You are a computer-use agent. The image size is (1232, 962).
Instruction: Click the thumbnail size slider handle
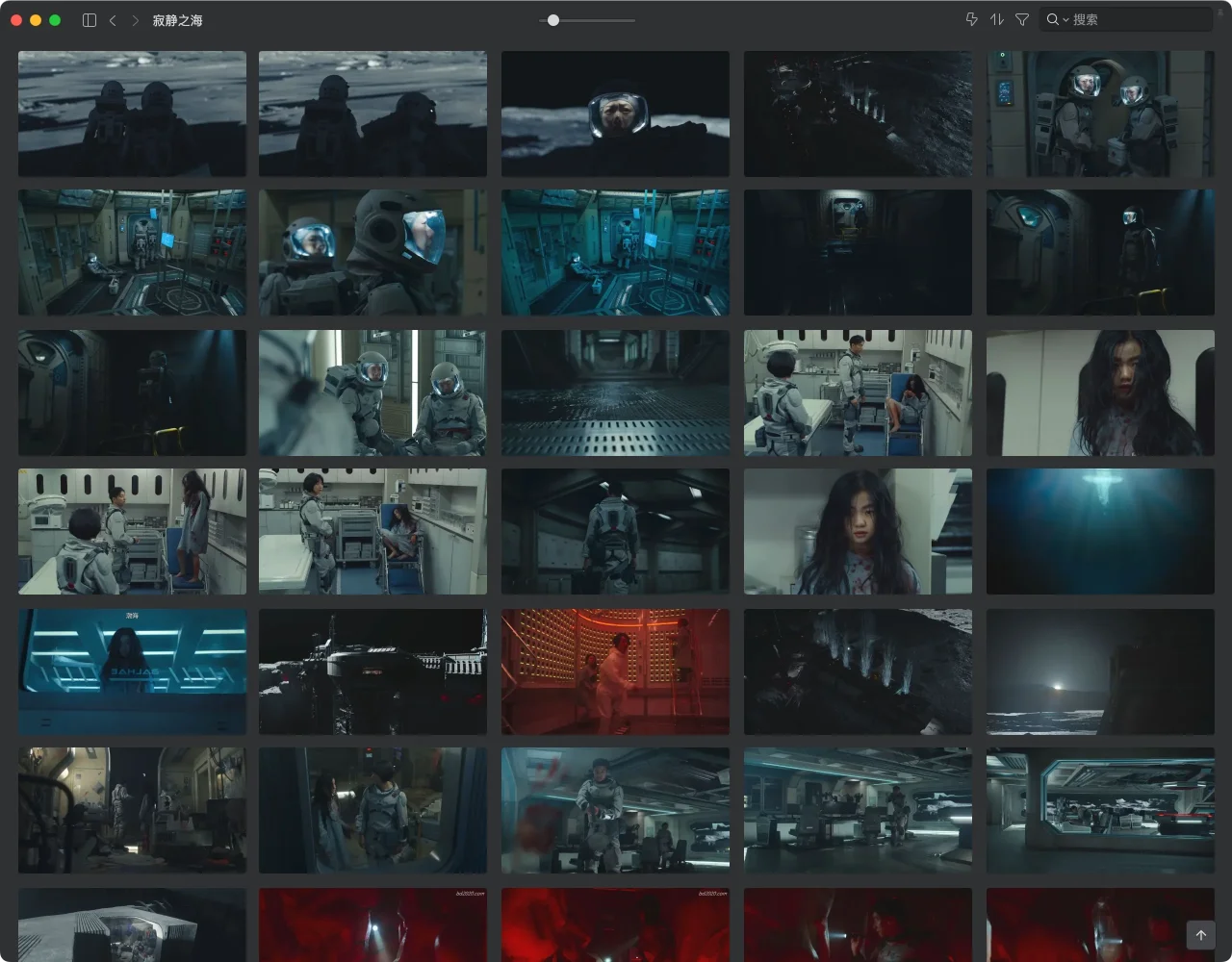553,19
